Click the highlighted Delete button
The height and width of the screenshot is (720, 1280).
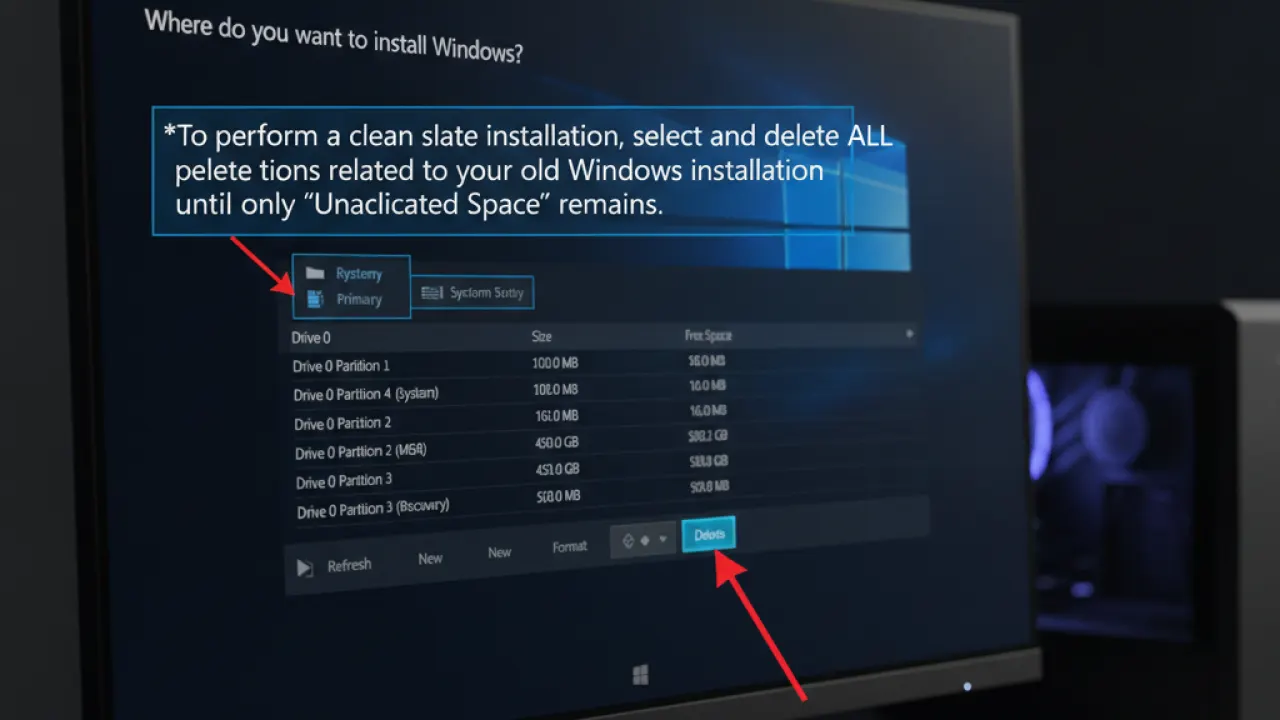709,535
